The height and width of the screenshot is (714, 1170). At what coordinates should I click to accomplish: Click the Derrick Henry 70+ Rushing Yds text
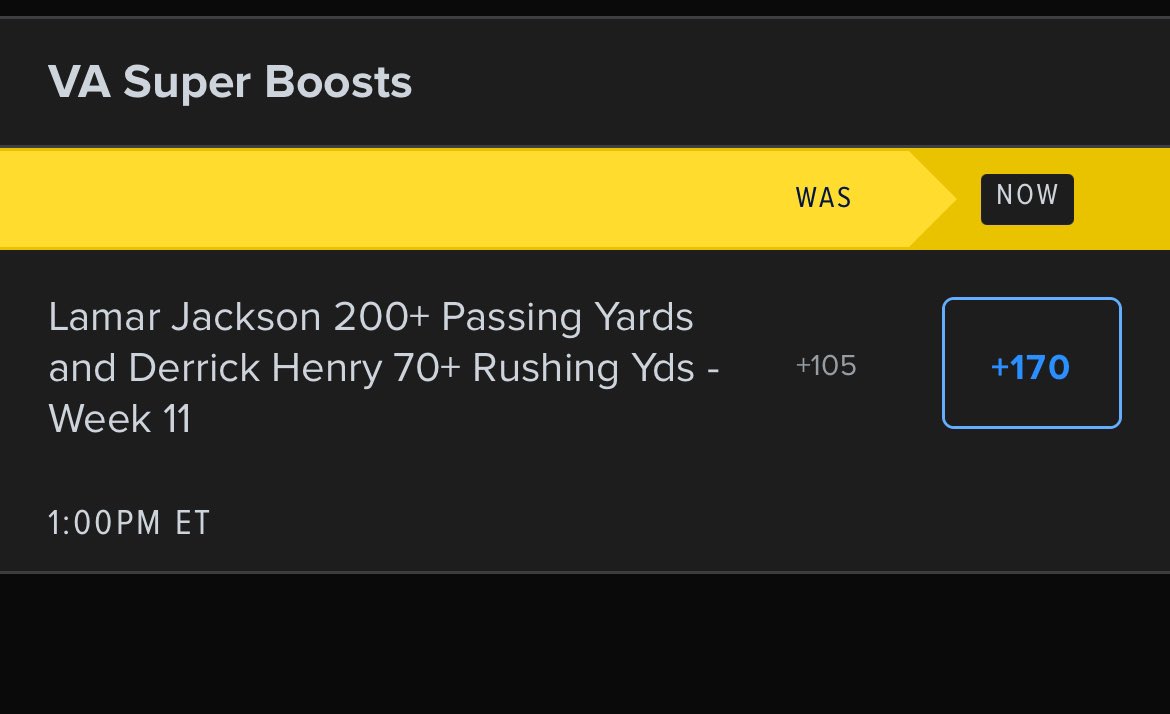coord(411,368)
